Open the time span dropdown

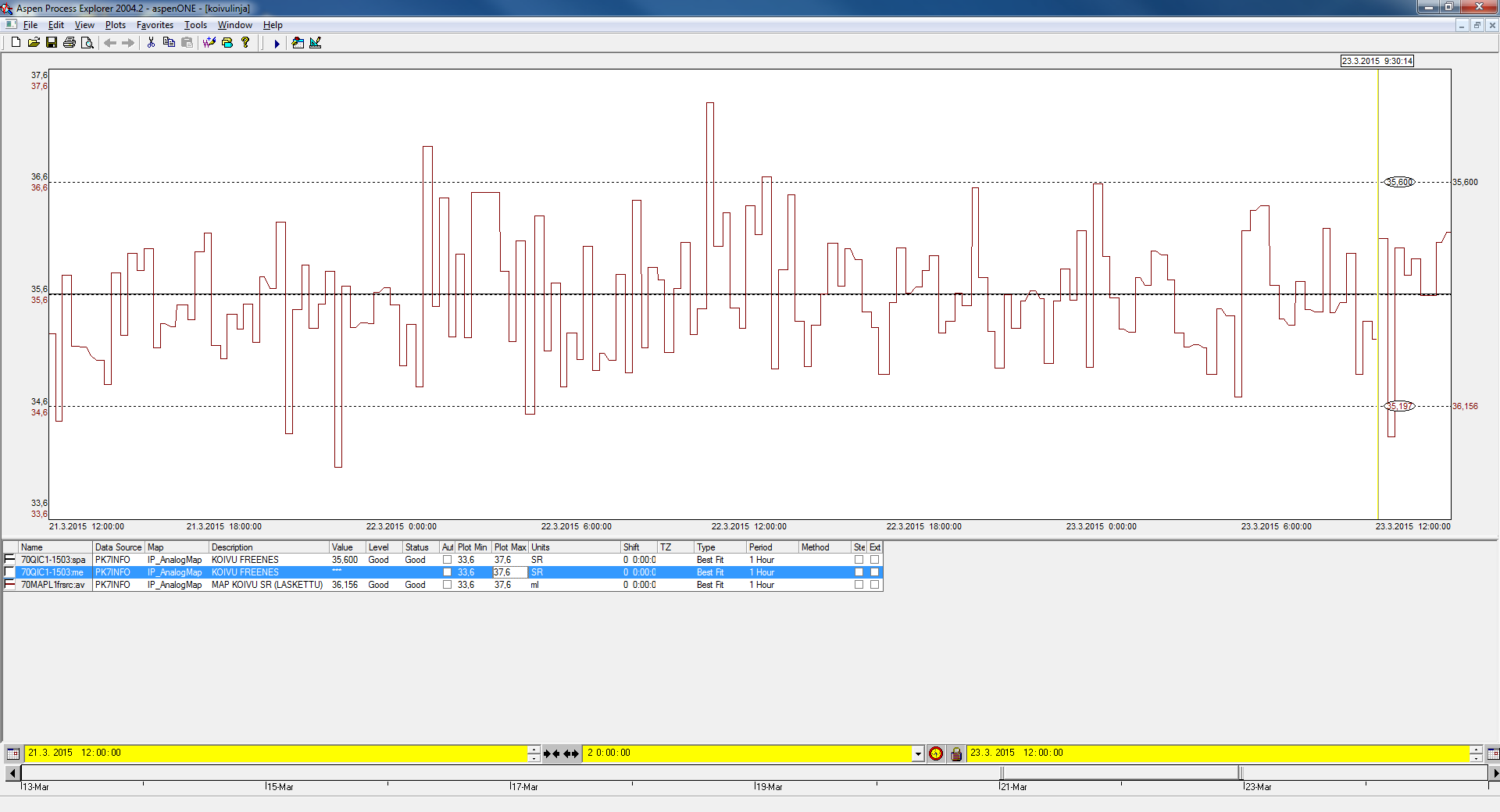[x=918, y=753]
